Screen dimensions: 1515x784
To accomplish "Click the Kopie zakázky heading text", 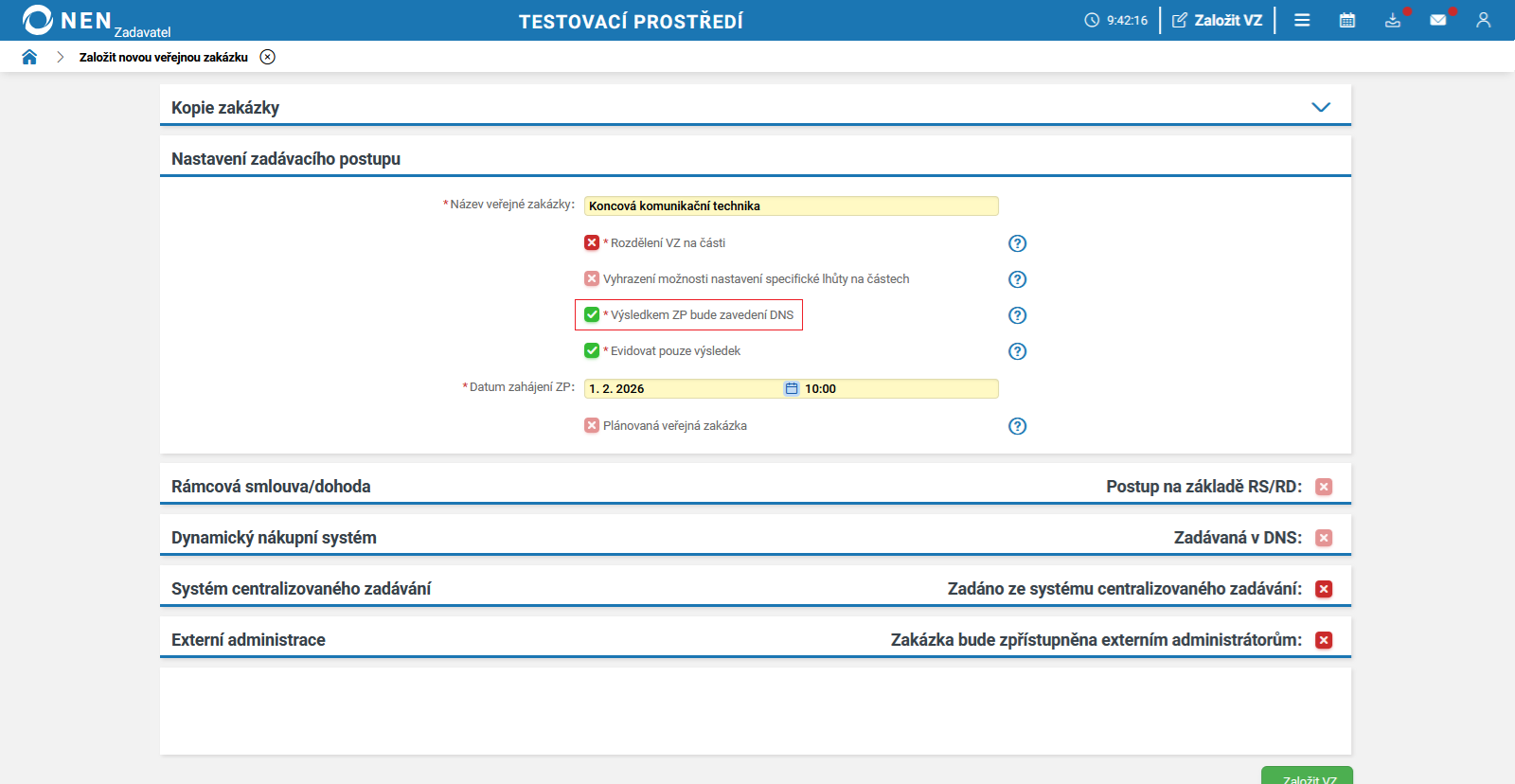I will coord(225,108).
